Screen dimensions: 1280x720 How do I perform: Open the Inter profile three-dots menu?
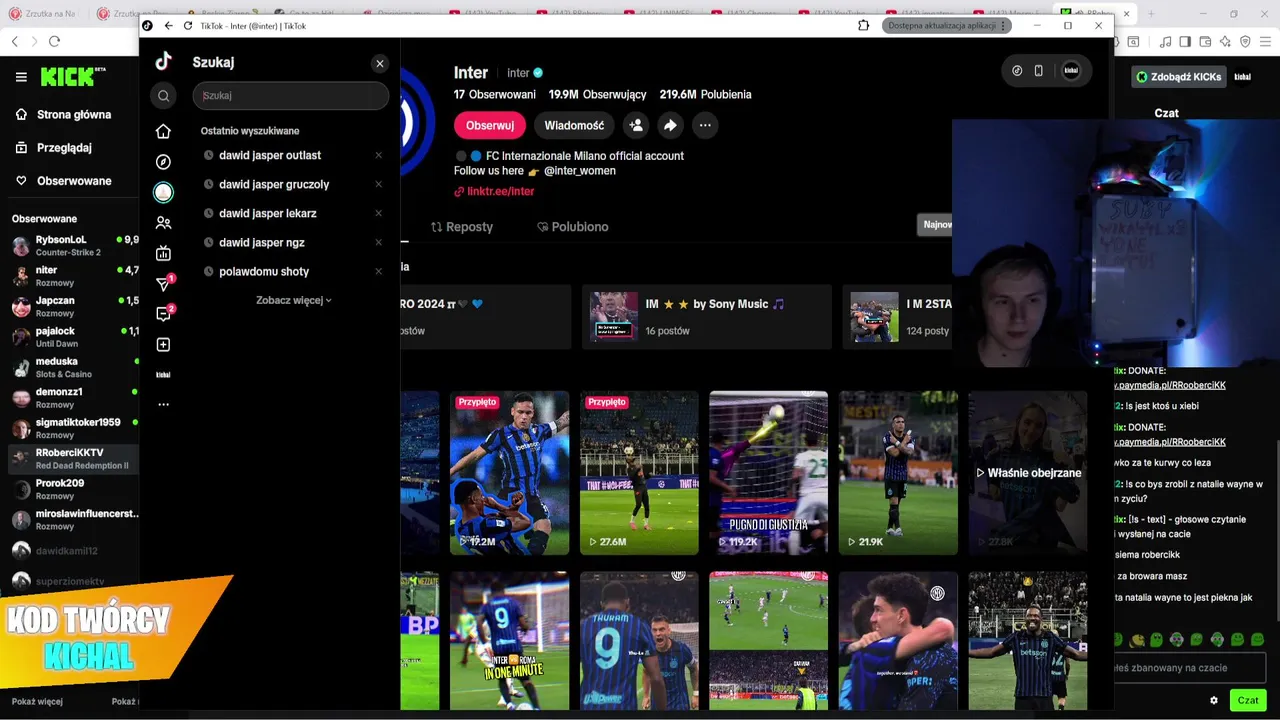tap(705, 125)
